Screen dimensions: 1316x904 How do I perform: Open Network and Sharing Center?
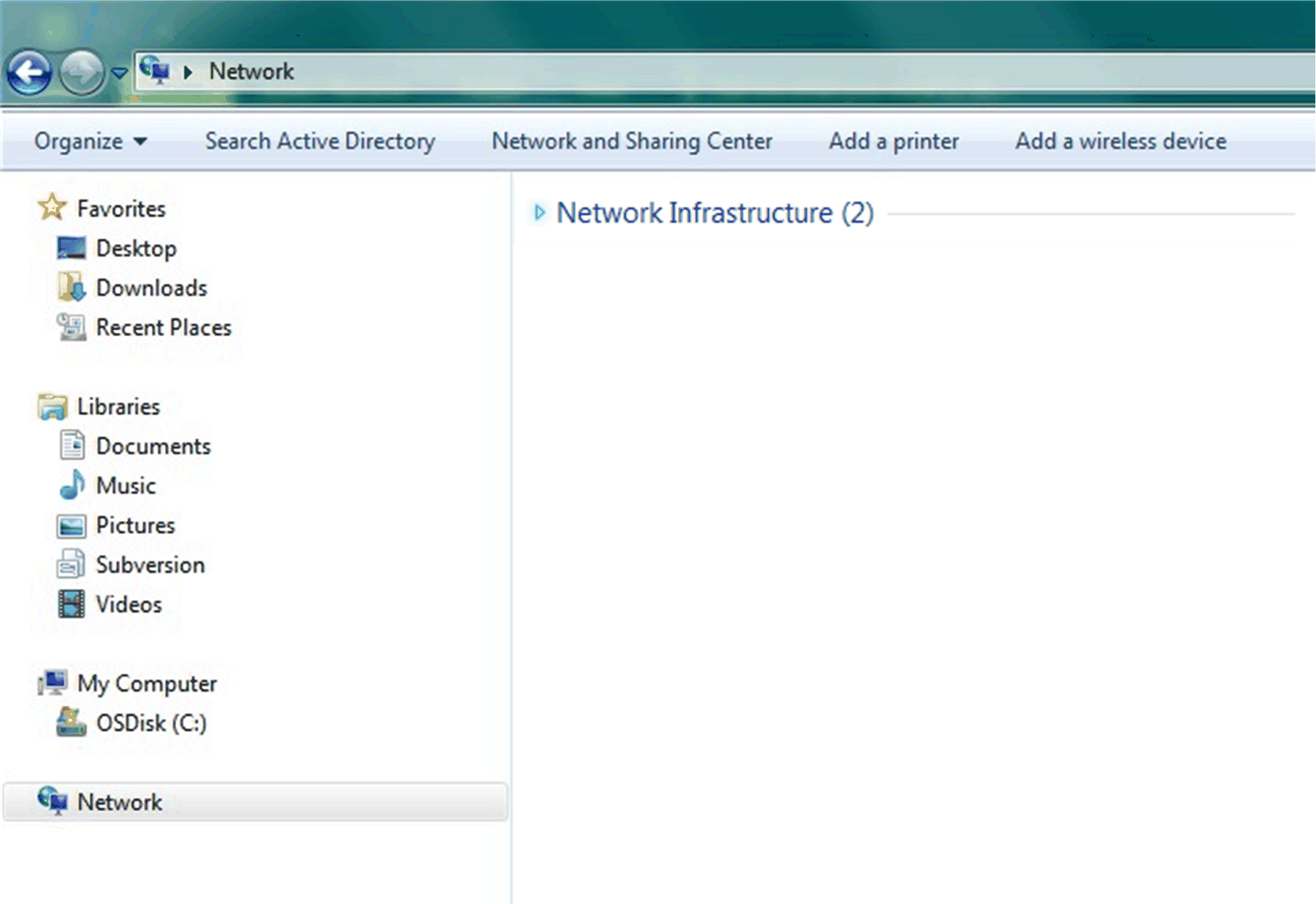(x=632, y=141)
